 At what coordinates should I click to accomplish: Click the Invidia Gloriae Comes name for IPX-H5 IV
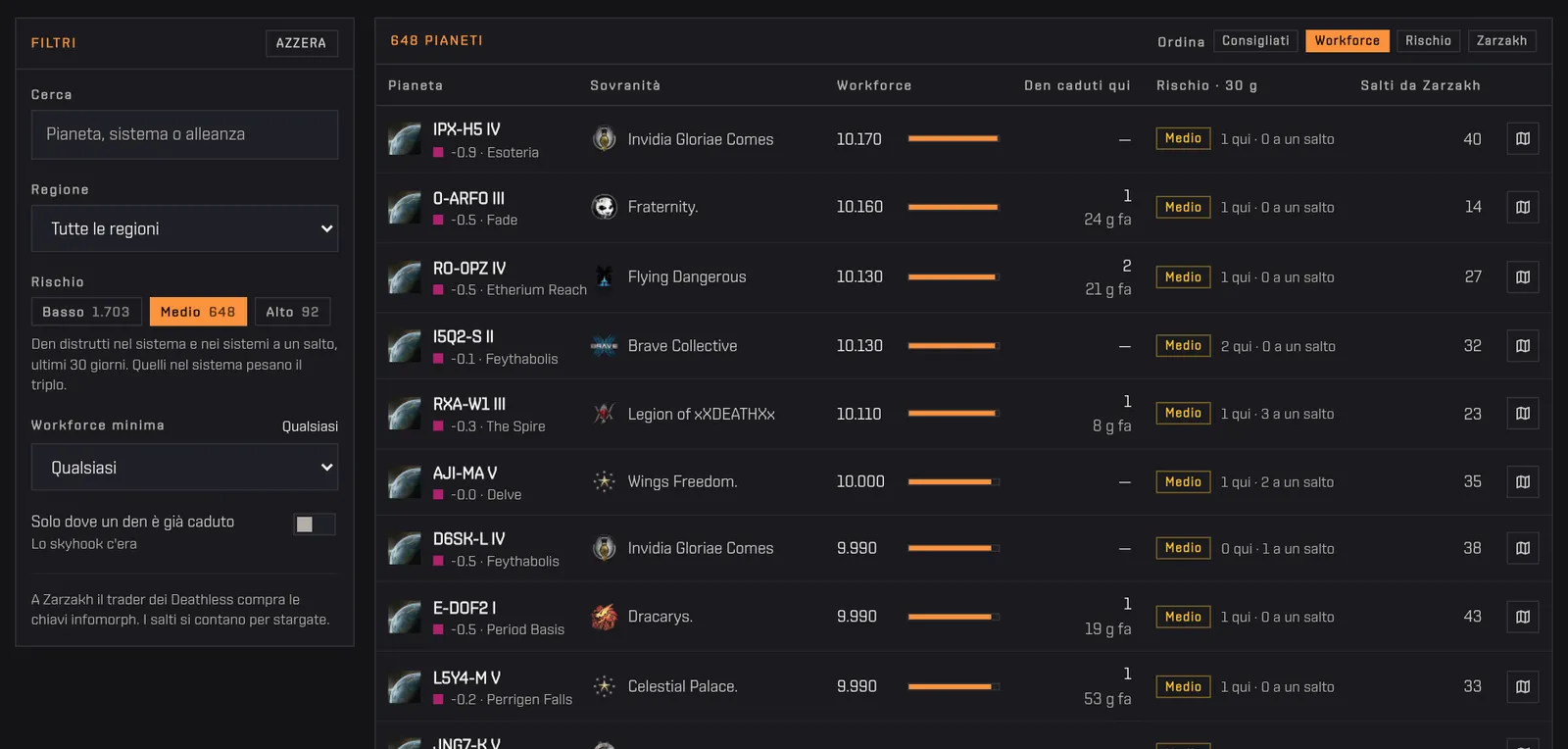[x=701, y=139]
